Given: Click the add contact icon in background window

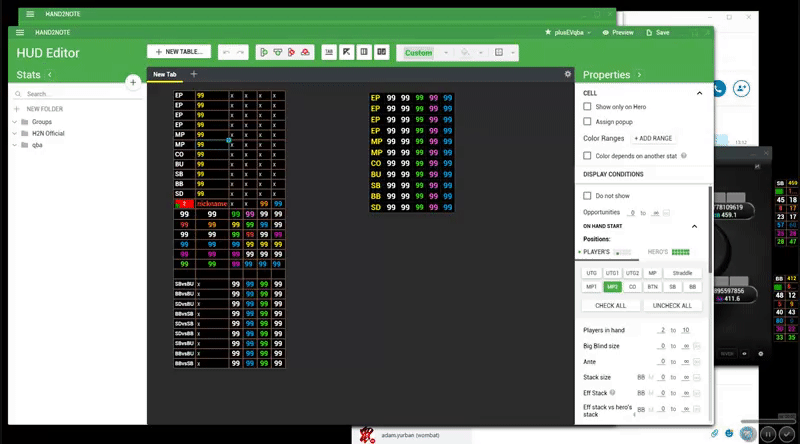Looking at the screenshot, I should [741, 88].
